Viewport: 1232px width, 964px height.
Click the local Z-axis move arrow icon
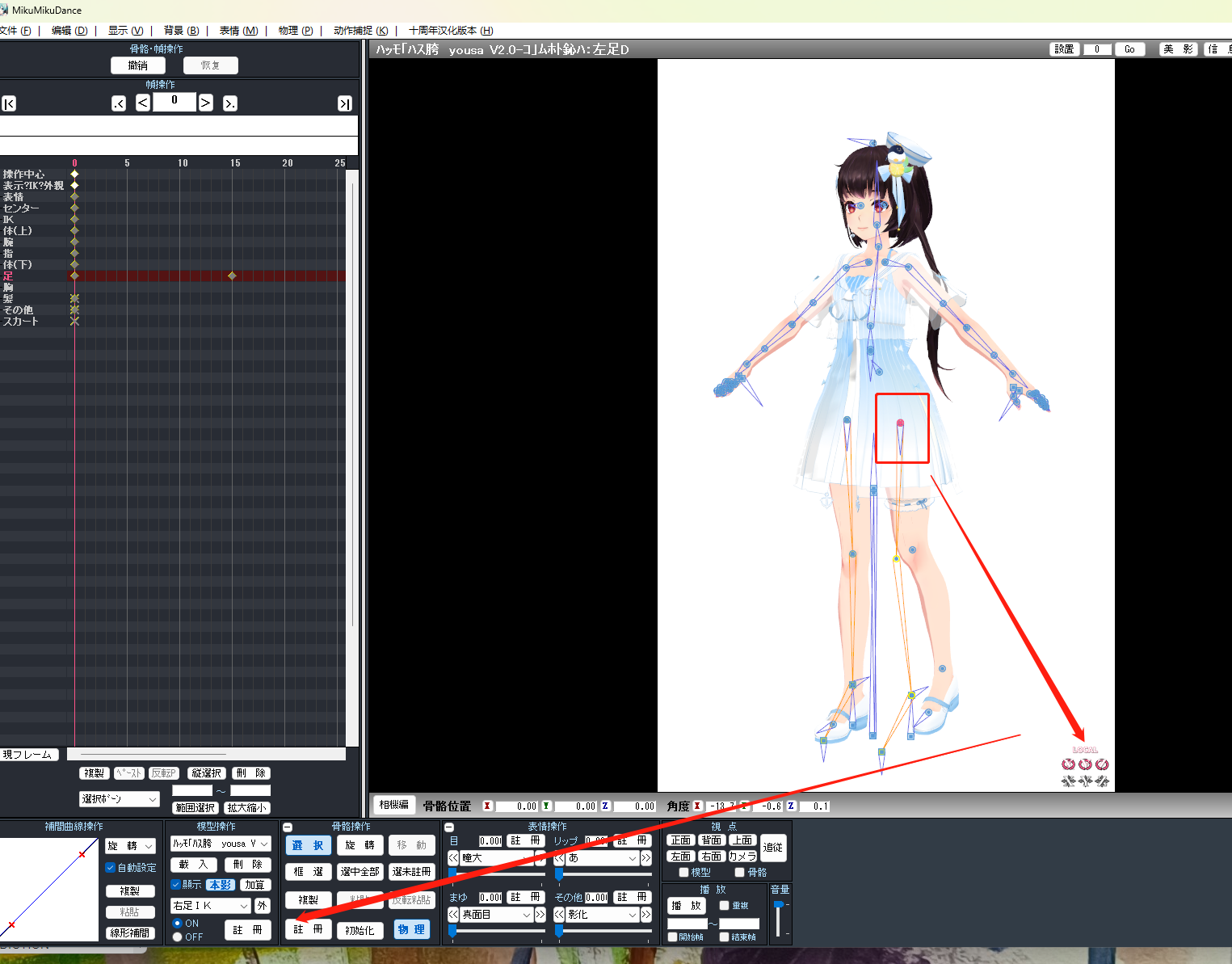click(x=1102, y=781)
